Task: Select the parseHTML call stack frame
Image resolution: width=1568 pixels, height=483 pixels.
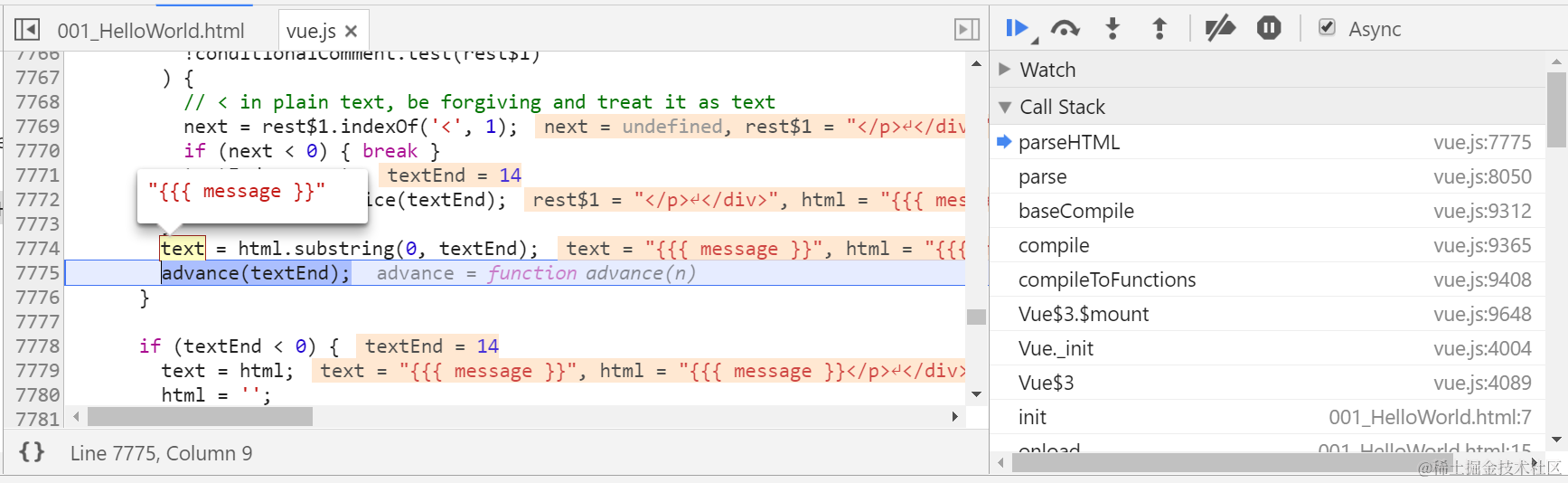Action: pos(1266,142)
